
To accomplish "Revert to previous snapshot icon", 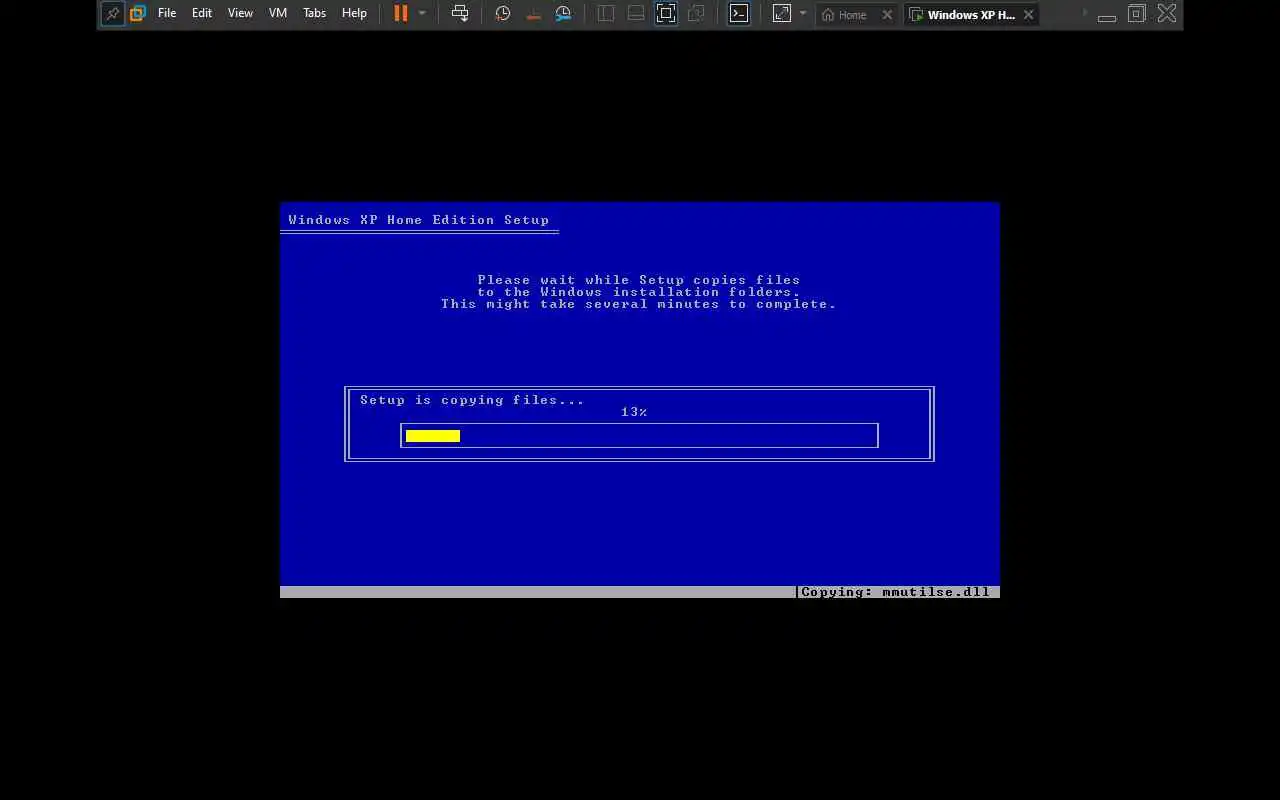I will tap(534, 14).
